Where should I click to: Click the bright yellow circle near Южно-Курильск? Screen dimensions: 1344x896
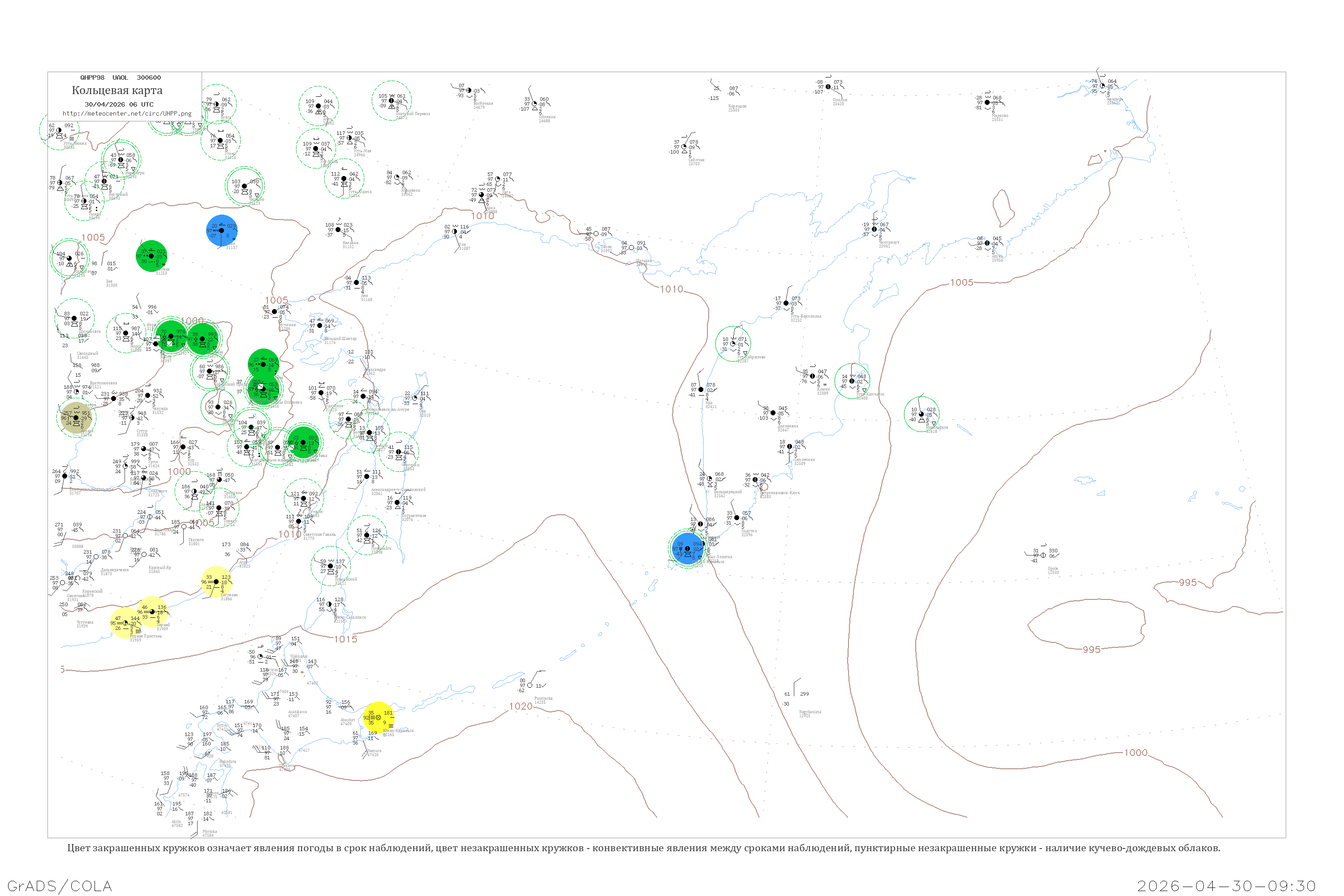378,717
